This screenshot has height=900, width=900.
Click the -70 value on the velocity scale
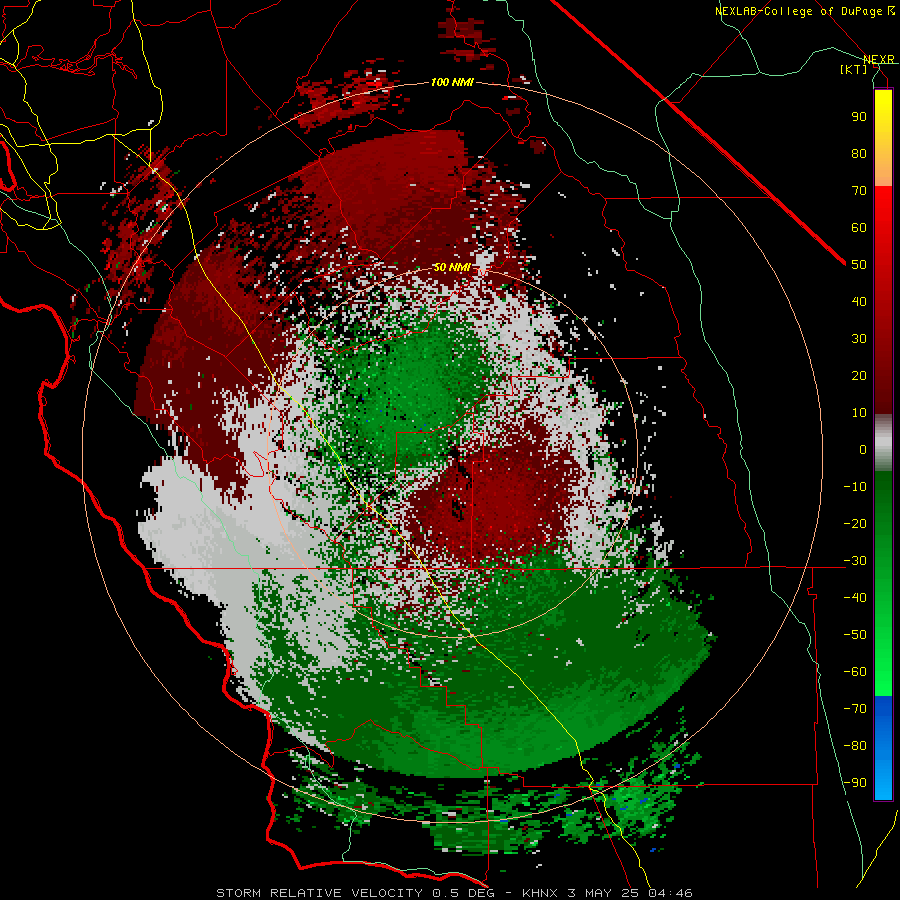tap(855, 709)
